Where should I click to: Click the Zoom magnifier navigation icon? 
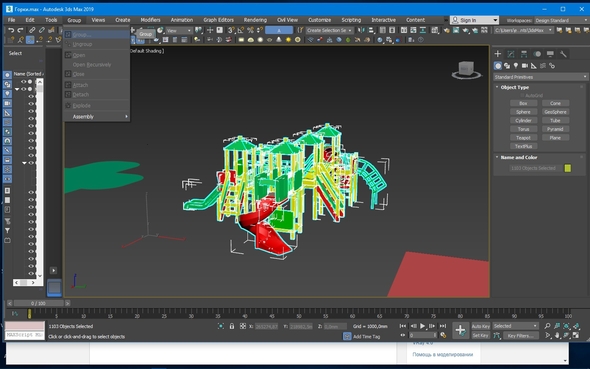tap(547, 326)
